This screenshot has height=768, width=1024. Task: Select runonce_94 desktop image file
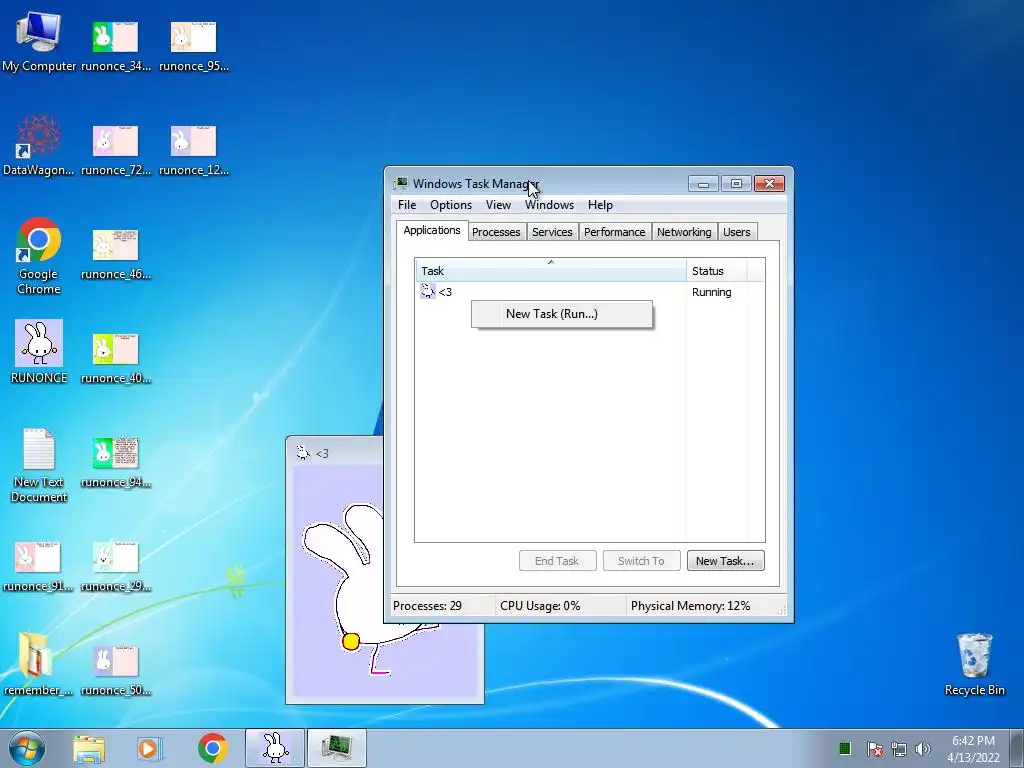[x=116, y=462]
